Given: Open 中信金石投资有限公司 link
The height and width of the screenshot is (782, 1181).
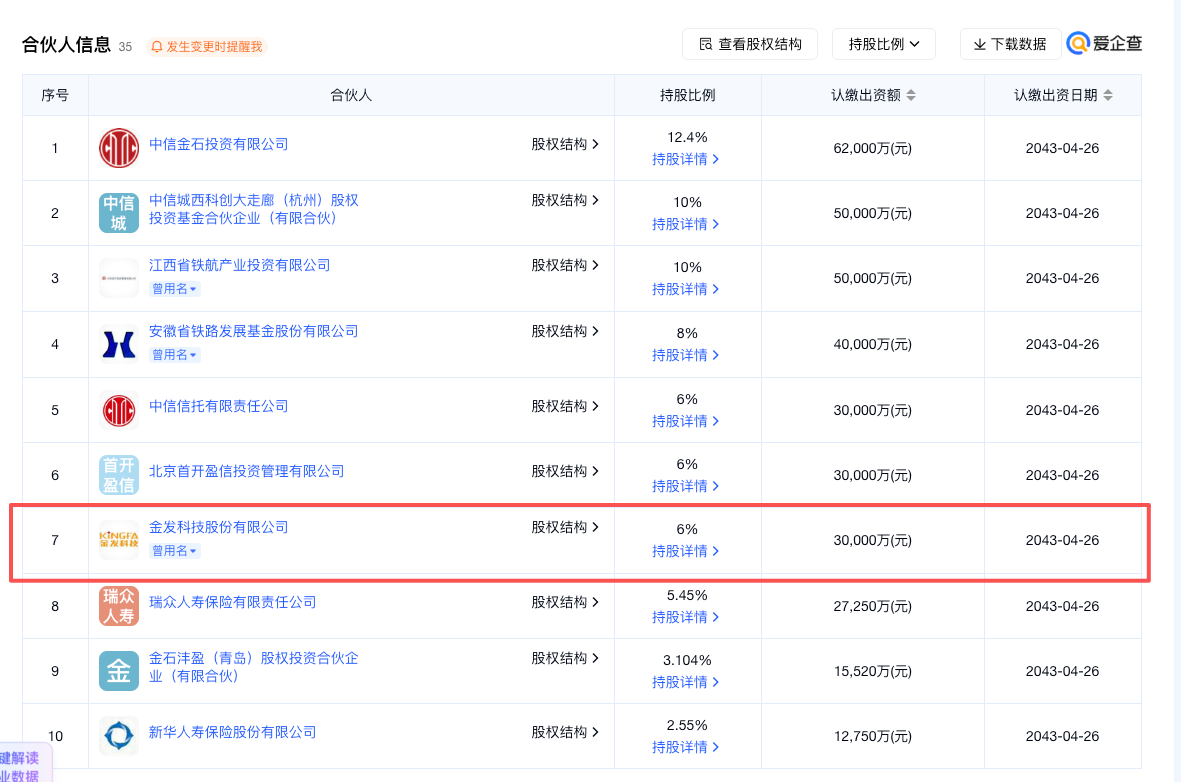Looking at the screenshot, I should [218, 144].
